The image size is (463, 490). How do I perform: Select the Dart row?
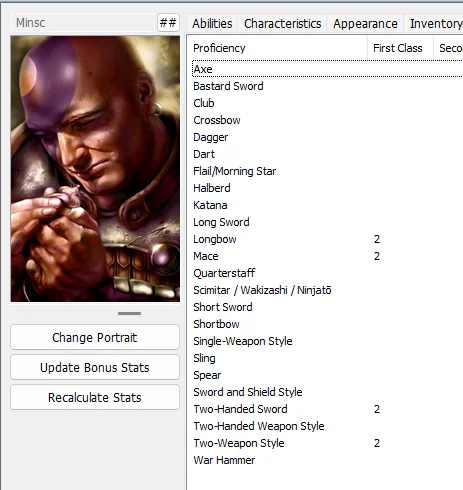[327, 154]
